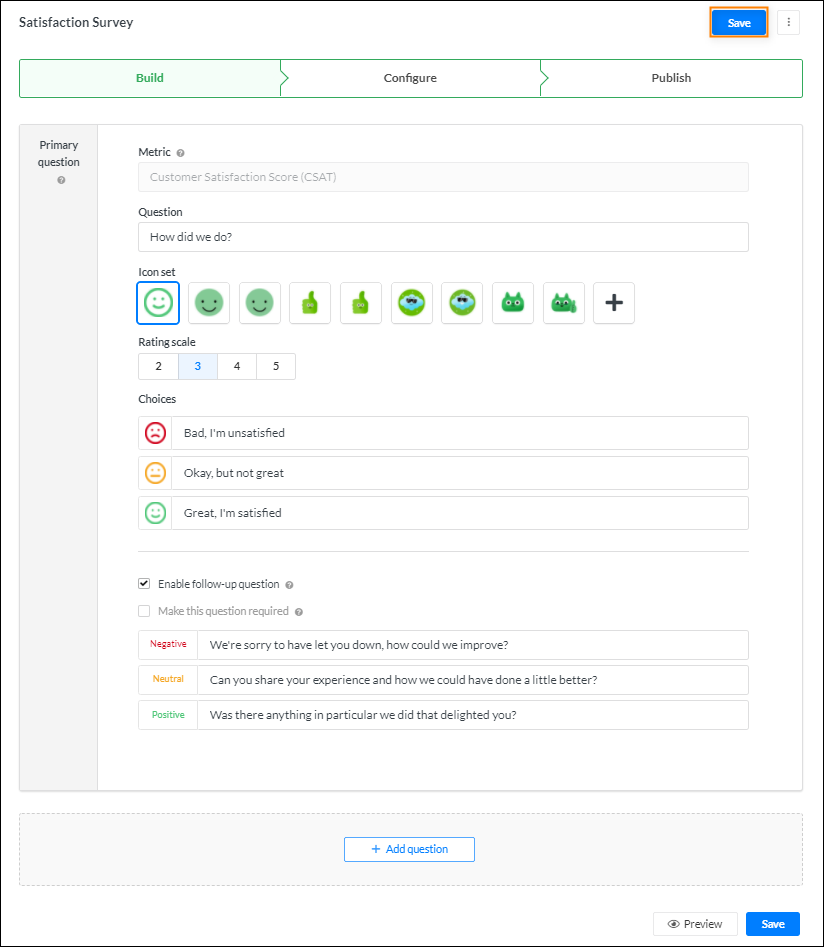Go to the Build step tab
Screen dimensions: 824x947
pos(150,78)
